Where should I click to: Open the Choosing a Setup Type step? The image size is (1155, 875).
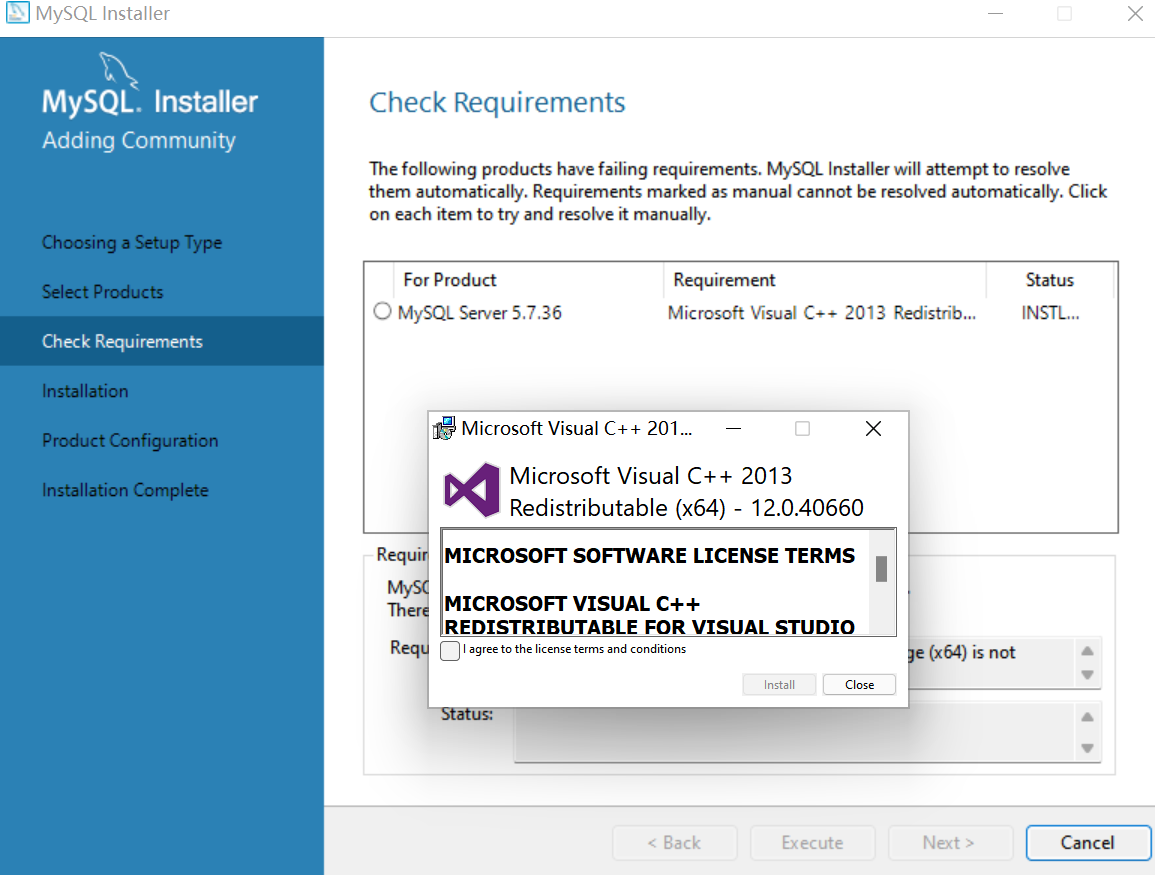click(x=132, y=242)
